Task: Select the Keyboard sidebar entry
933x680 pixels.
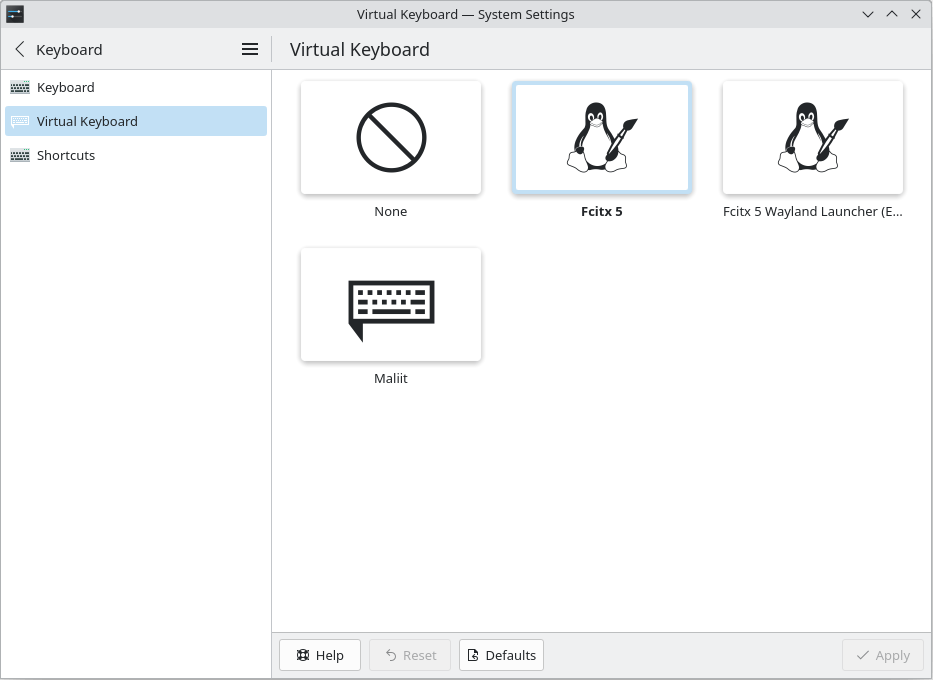Action: pos(136,87)
